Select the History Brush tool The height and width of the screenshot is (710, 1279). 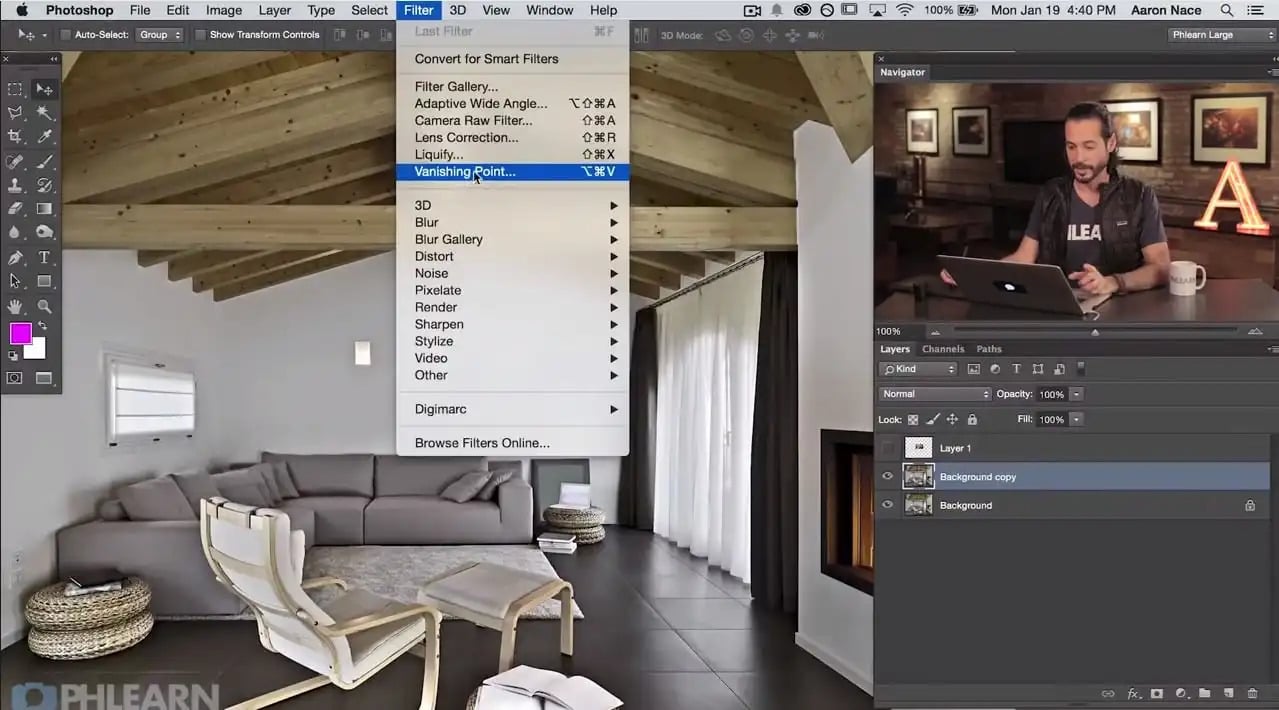44,185
